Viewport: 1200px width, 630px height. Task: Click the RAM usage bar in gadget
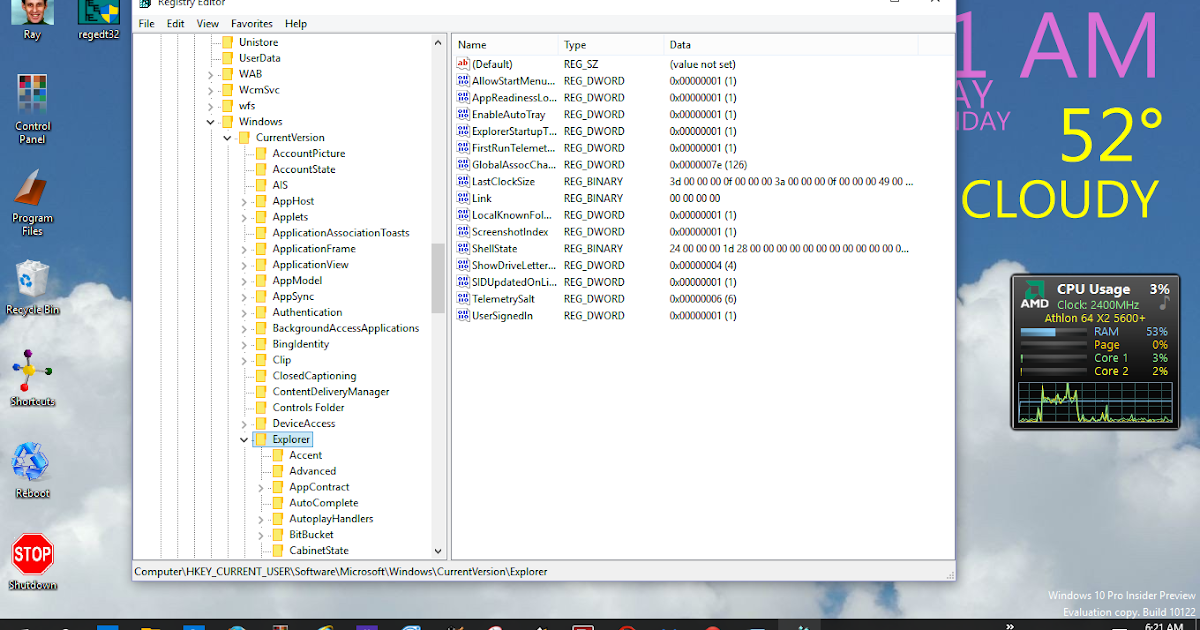pyautogui.click(x=1053, y=332)
